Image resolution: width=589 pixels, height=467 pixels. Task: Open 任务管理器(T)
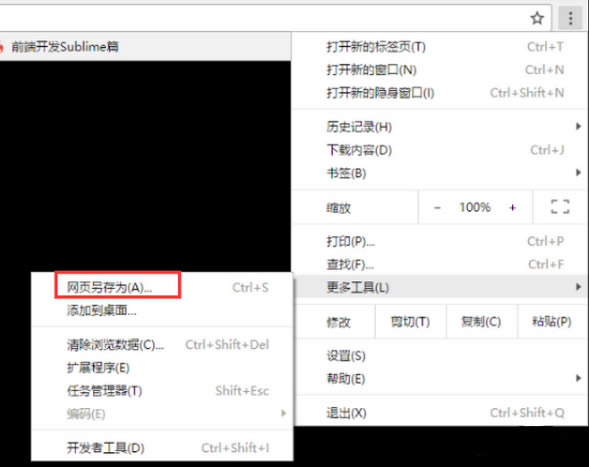tap(162, 391)
